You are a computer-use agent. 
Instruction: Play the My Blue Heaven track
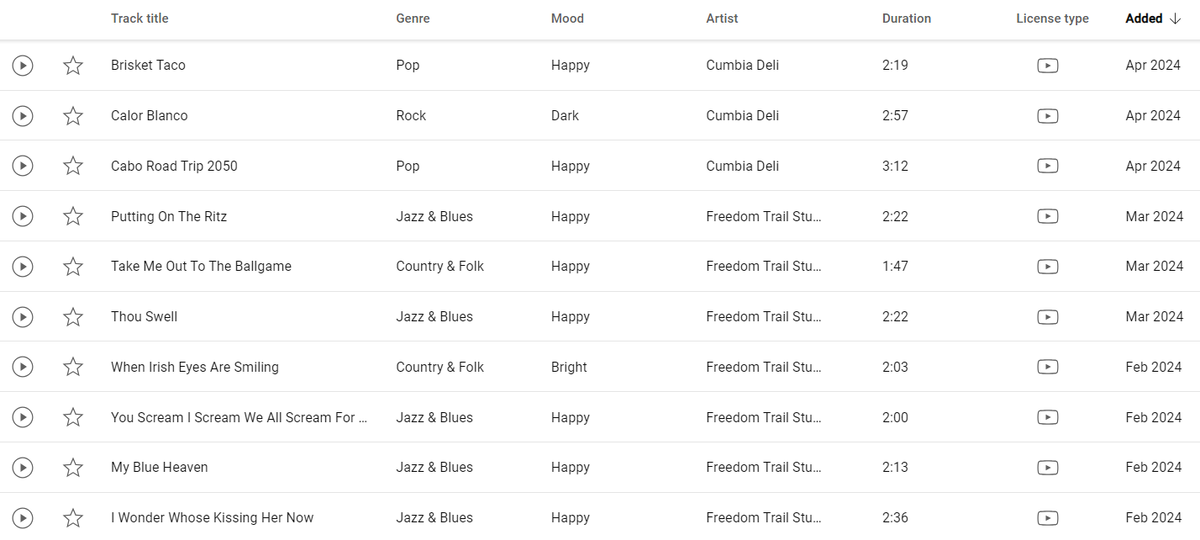[x=22, y=467]
